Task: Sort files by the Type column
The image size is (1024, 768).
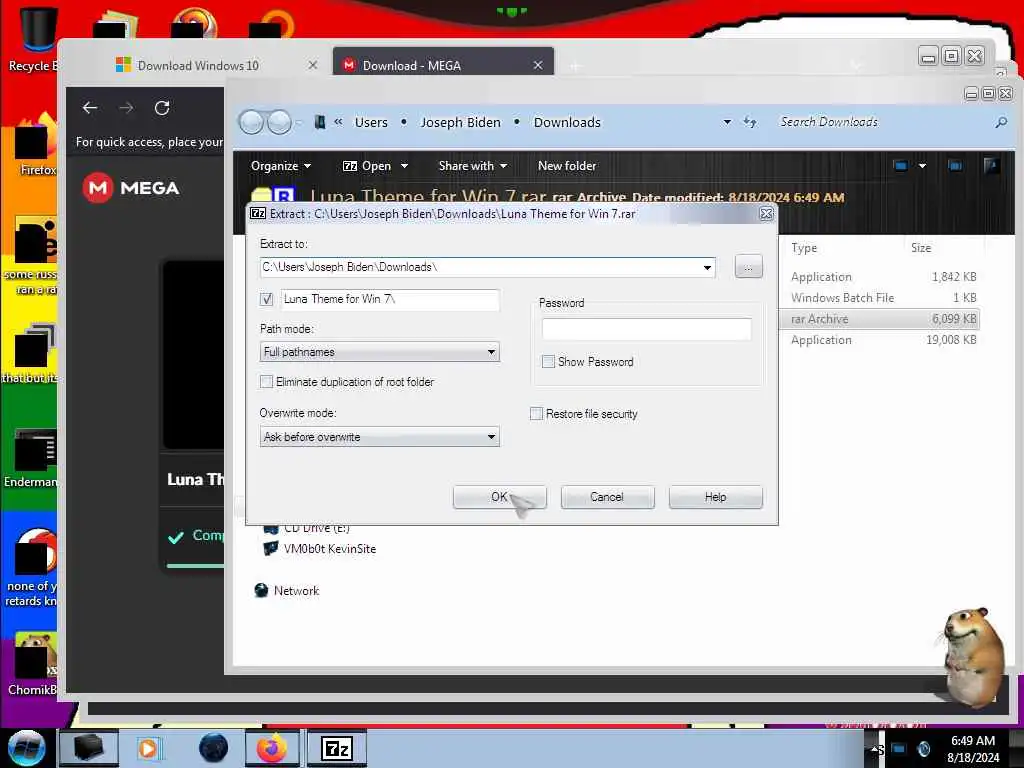Action: coord(804,248)
